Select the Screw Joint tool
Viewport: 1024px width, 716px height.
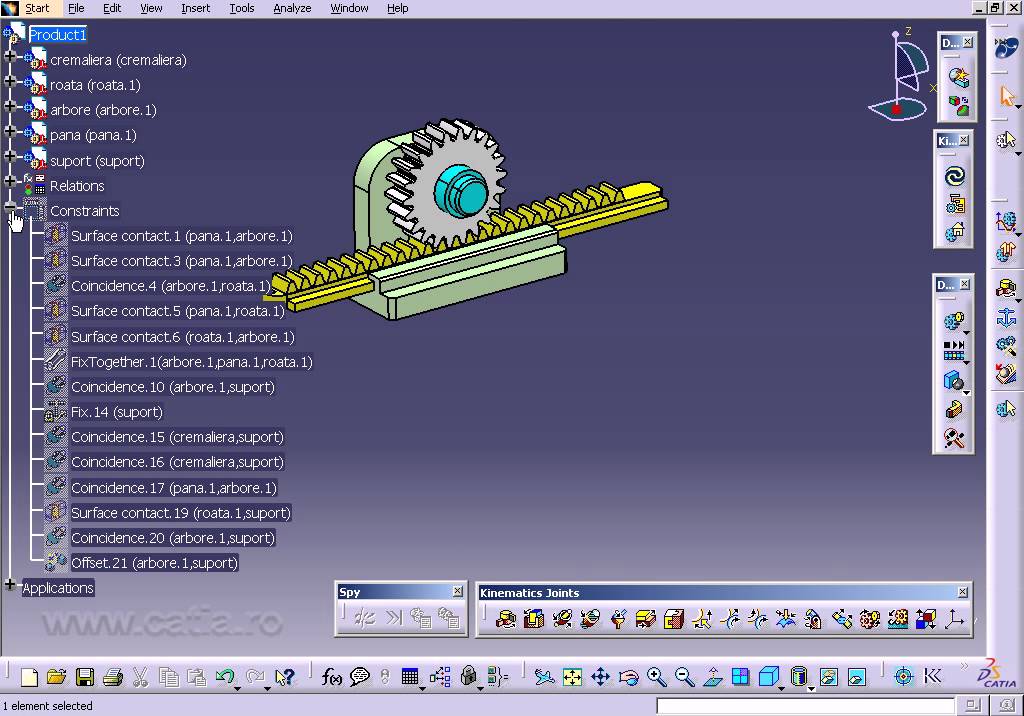pos(590,618)
